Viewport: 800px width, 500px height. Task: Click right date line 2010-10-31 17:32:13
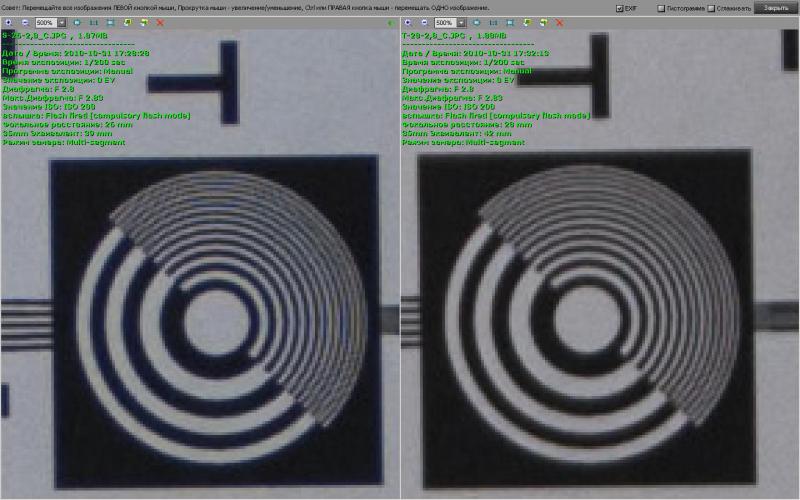(x=475, y=53)
